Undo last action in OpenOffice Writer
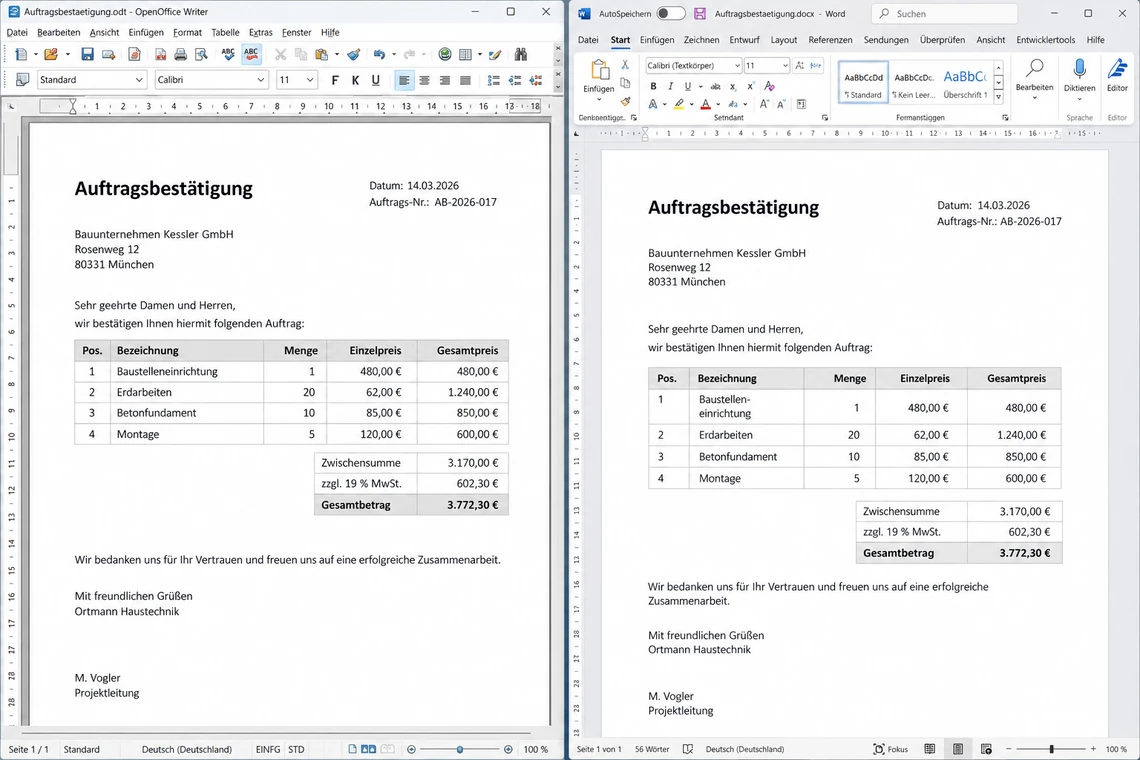This screenshot has width=1140, height=760. coord(379,55)
